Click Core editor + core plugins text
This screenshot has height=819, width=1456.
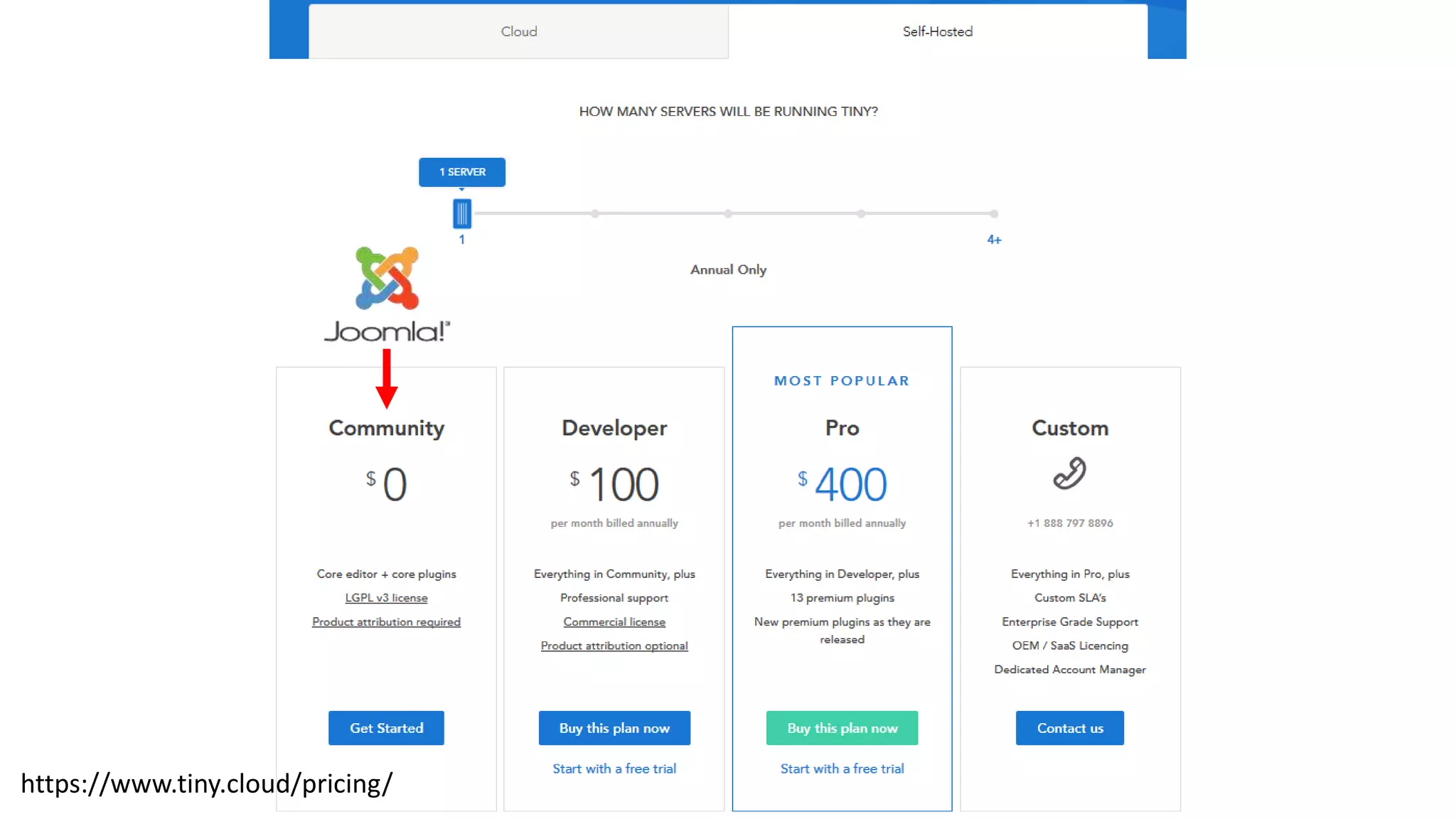coord(386,574)
